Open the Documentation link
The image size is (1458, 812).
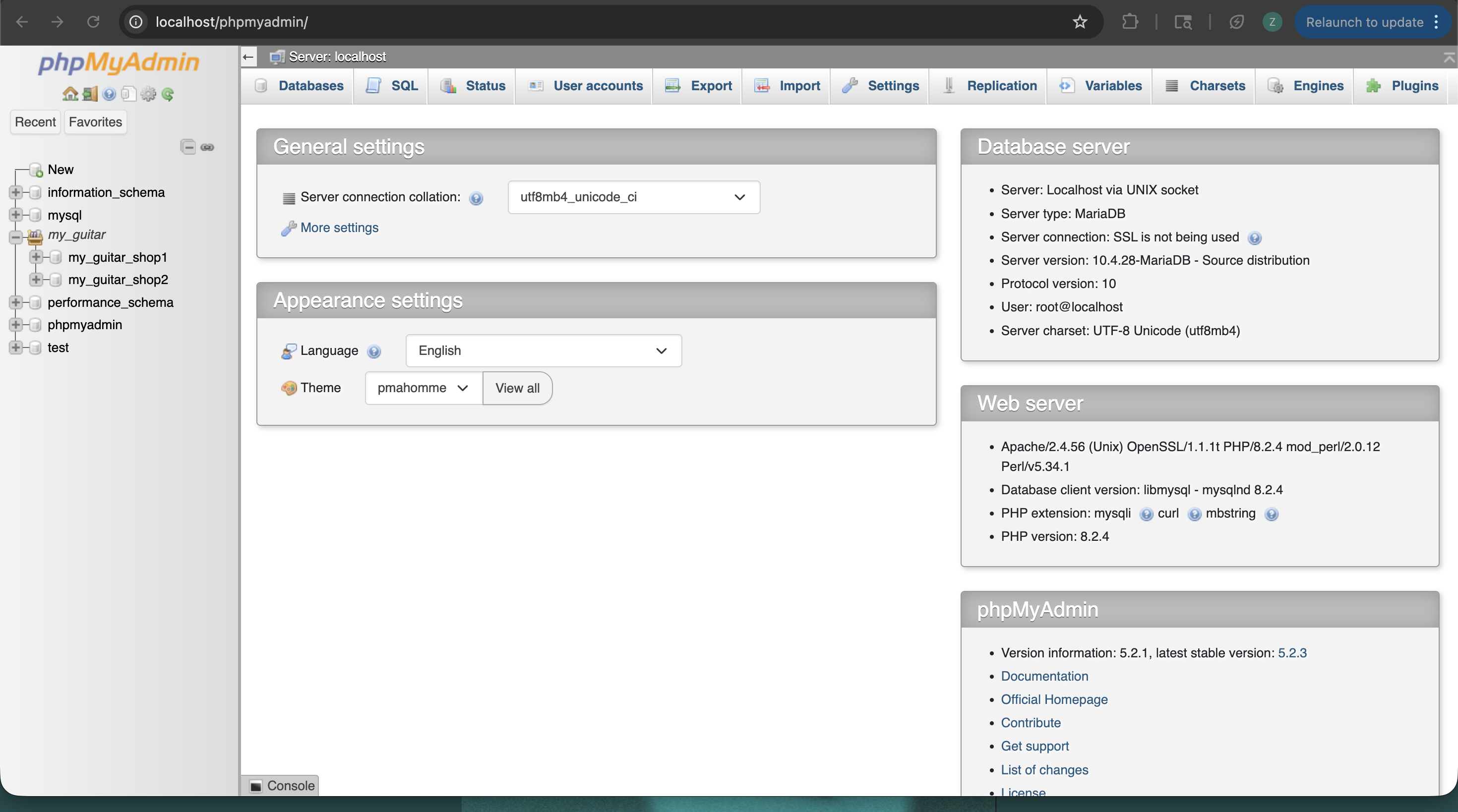pos(1044,676)
